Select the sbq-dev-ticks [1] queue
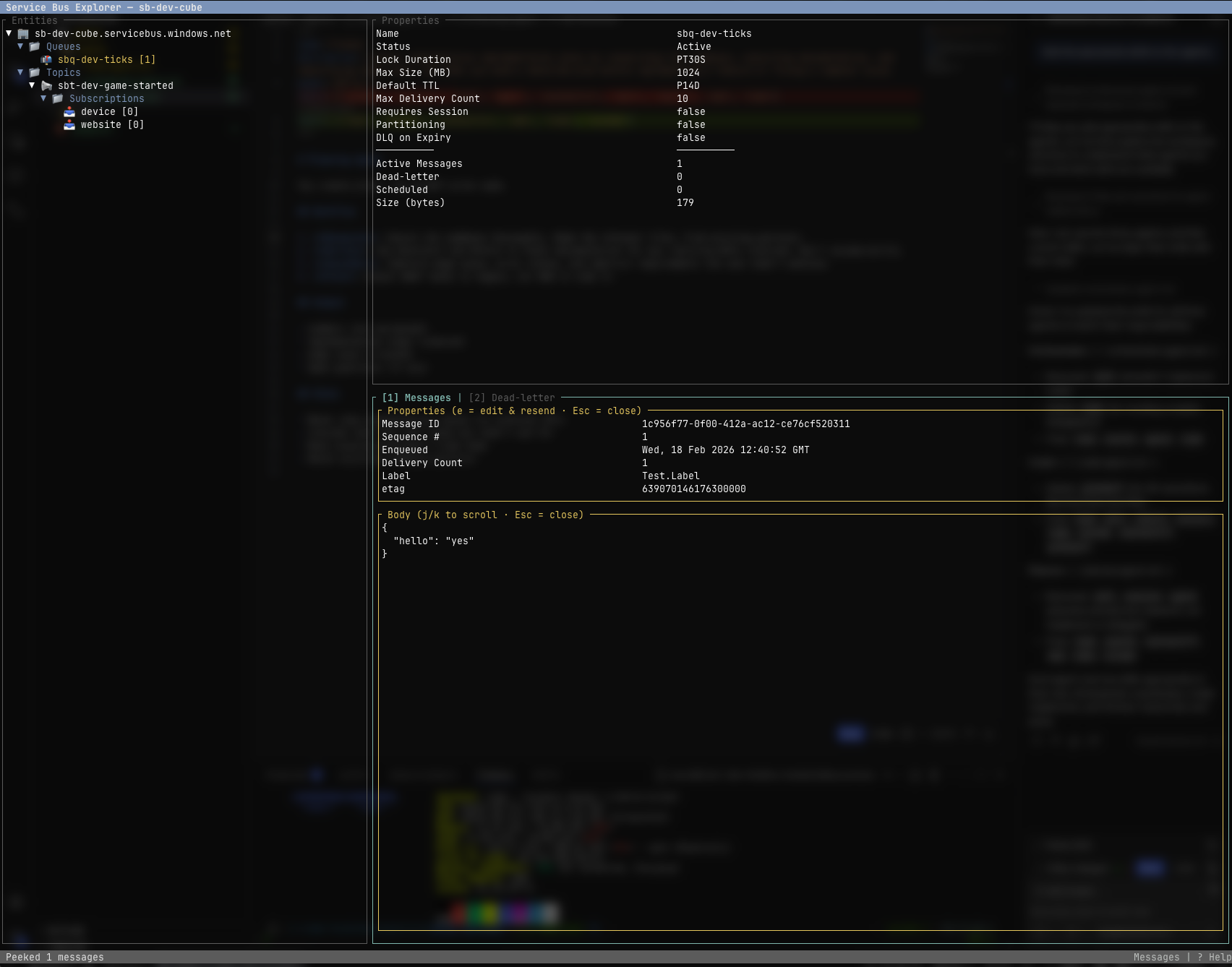The height and width of the screenshot is (967, 1232). tap(107, 60)
